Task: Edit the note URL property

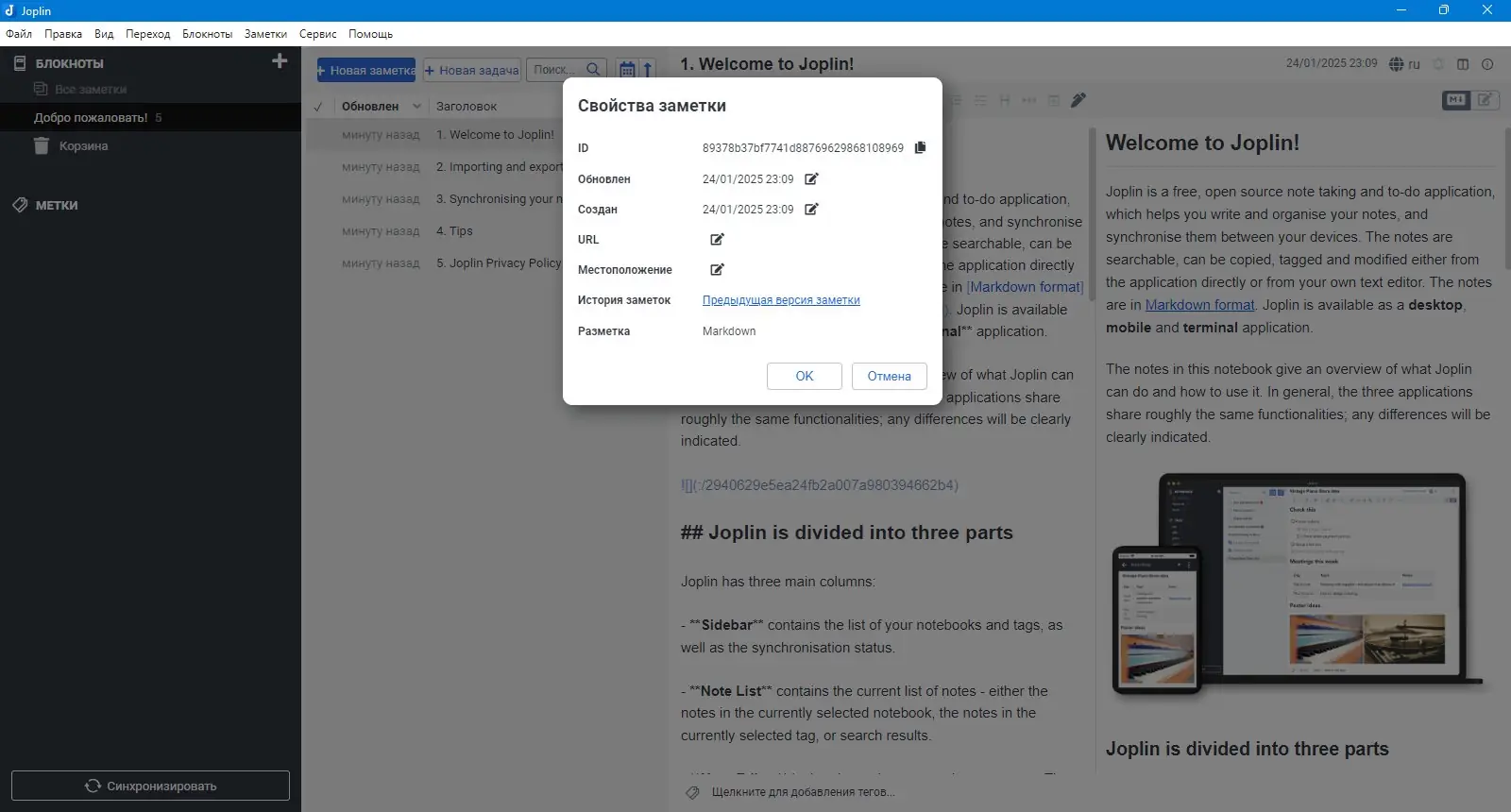Action: [717, 239]
